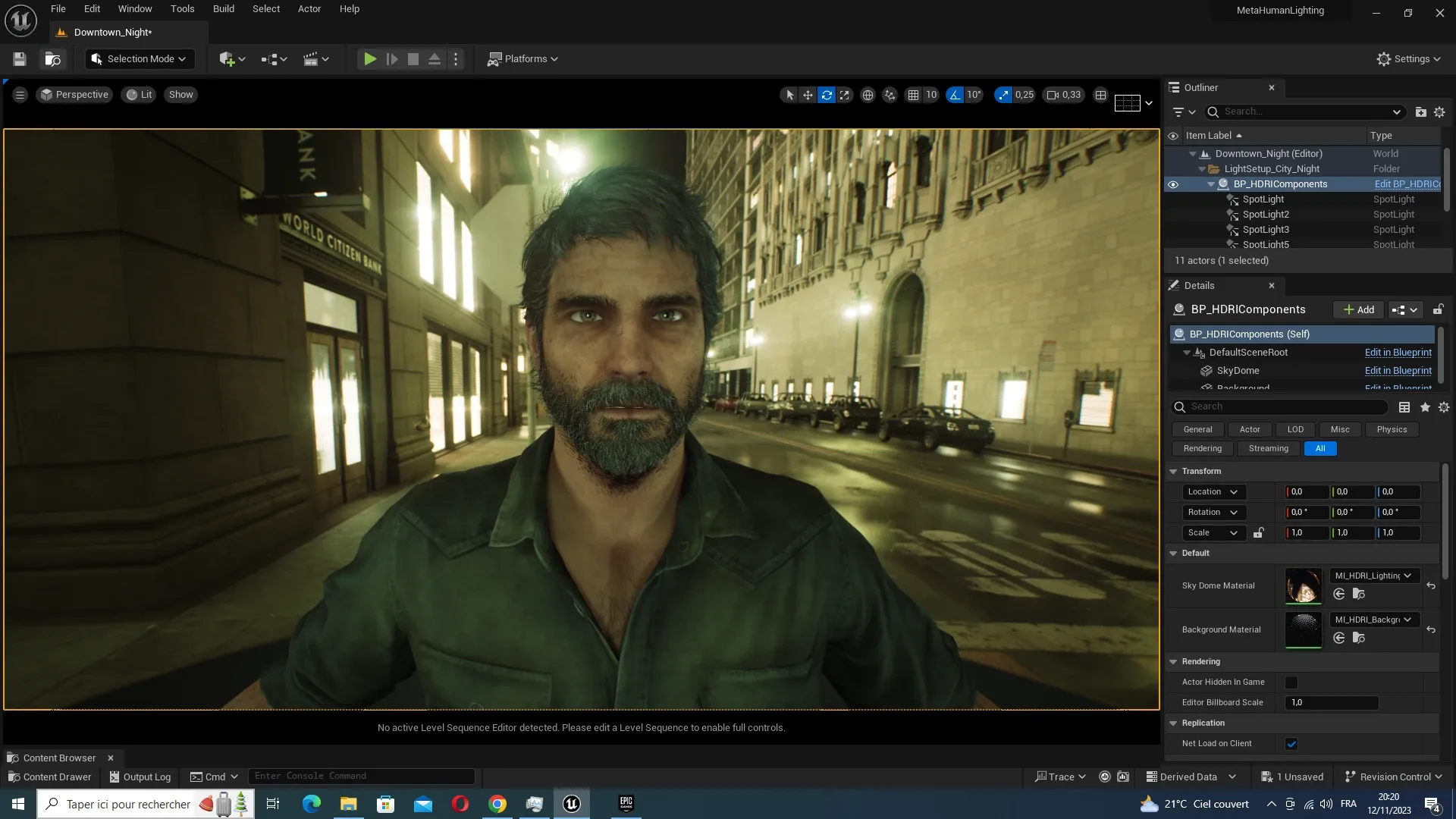
Task: Lock the scale ratio icon
Action: [1258, 533]
